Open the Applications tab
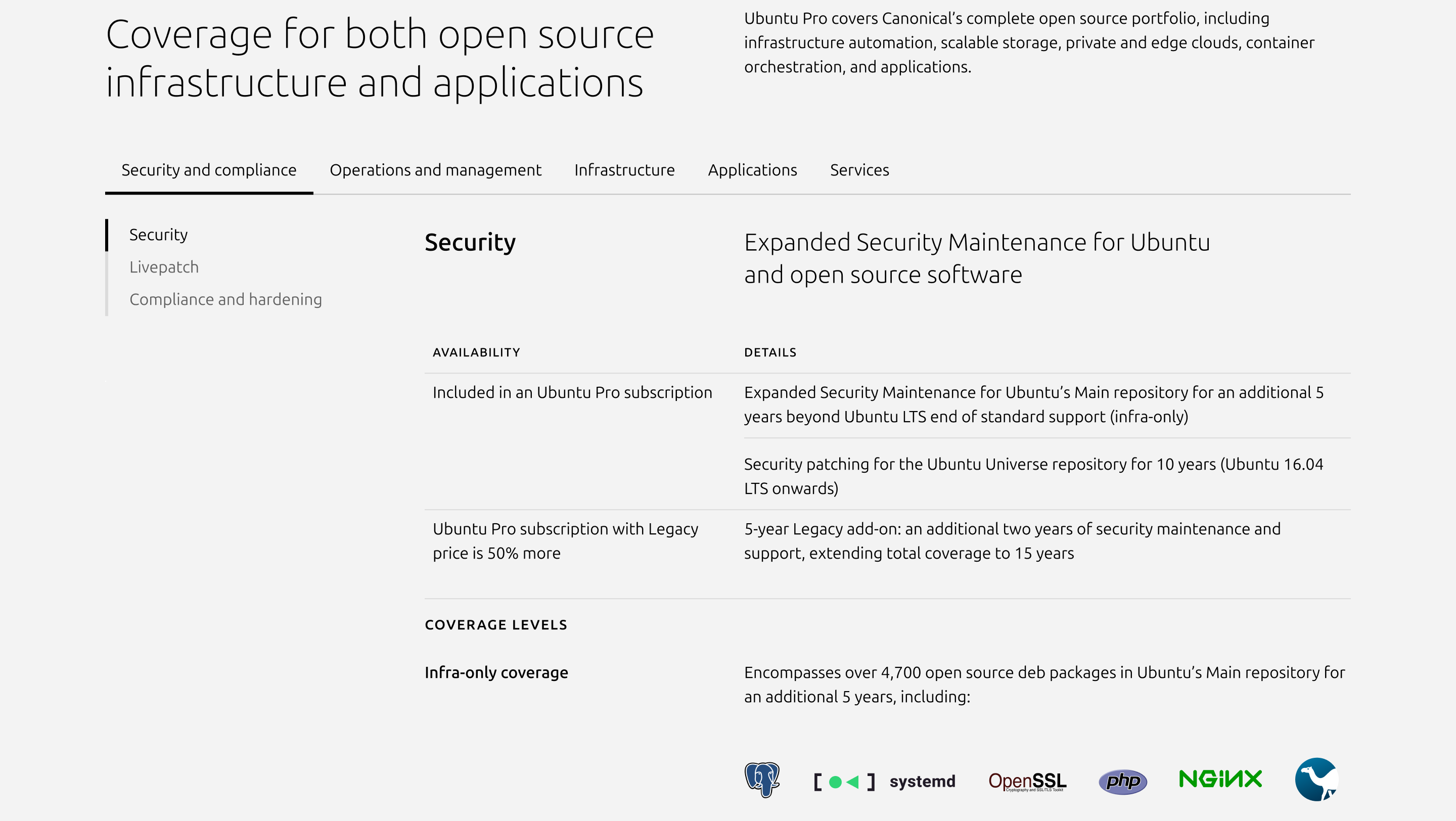The width and height of the screenshot is (1456, 821). (x=752, y=170)
